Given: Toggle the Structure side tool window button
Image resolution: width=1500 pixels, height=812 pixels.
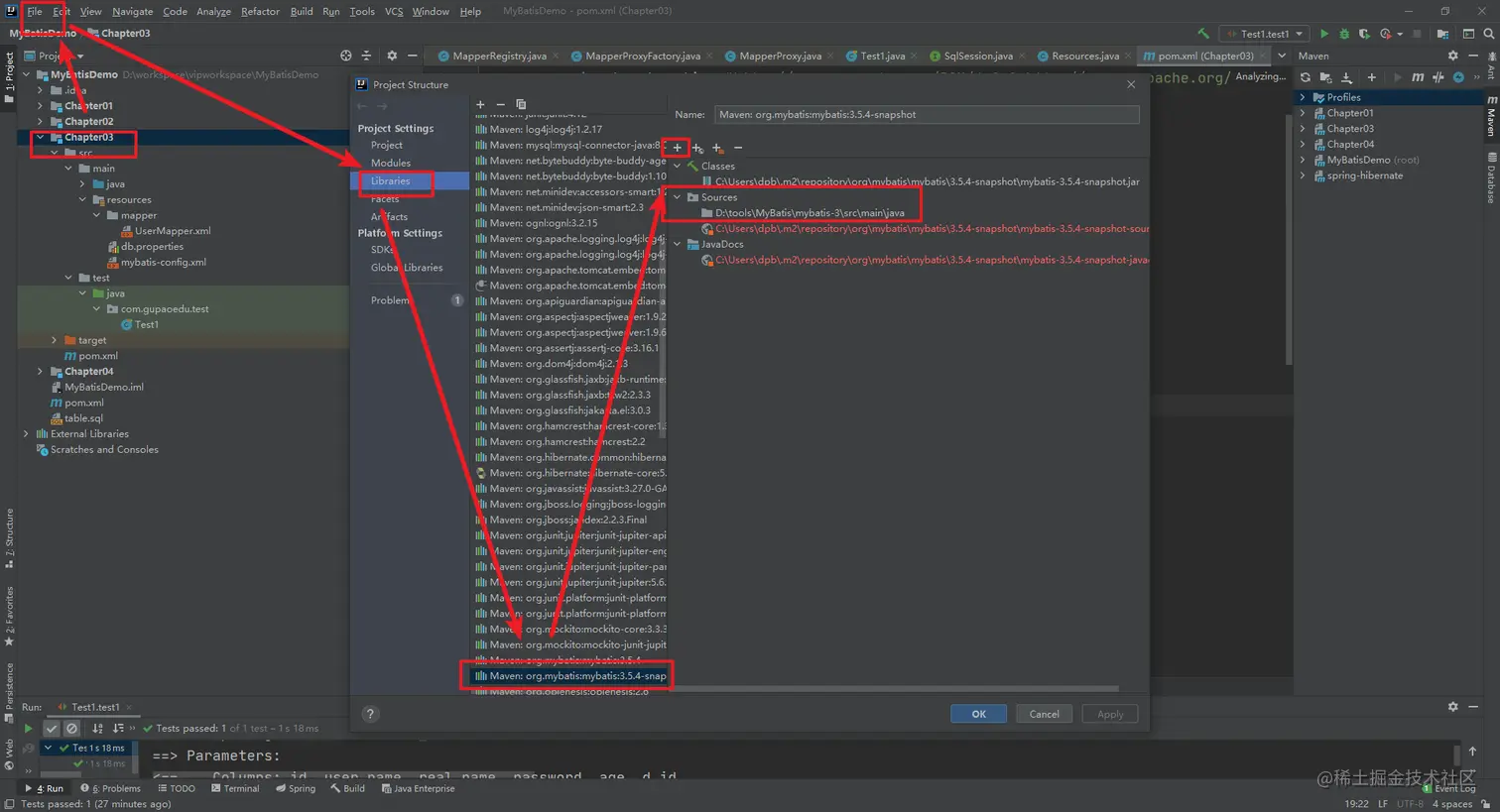Looking at the screenshot, I should tap(9, 538).
